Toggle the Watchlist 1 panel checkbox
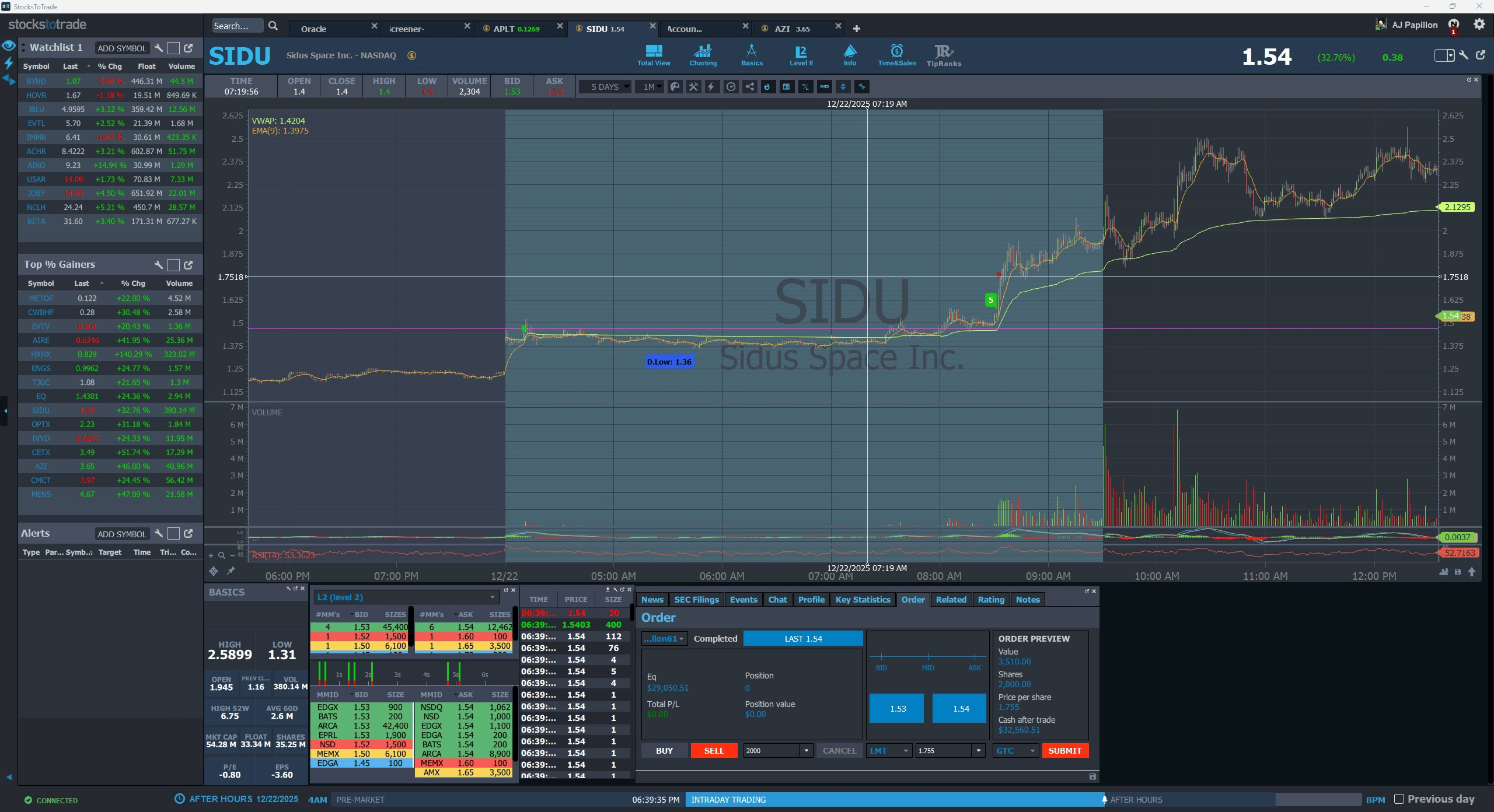The image size is (1494, 812). pos(173,48)
